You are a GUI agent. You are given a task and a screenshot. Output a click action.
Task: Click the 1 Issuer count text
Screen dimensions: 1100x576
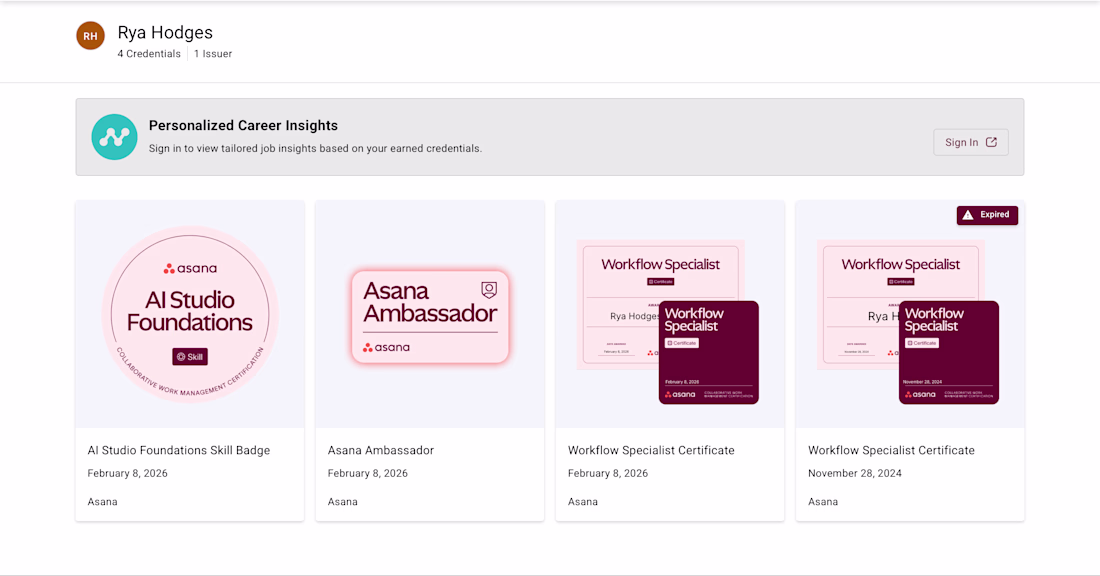click(x=213, y=54)
